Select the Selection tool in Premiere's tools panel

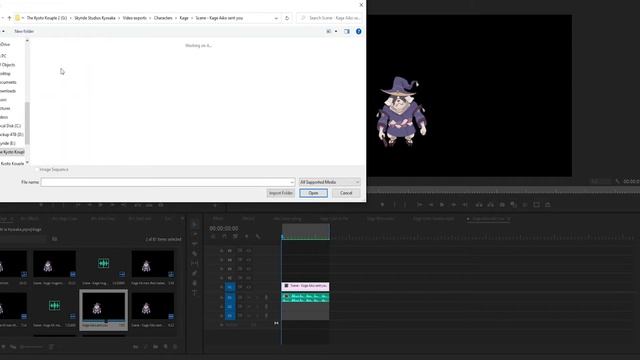195,224
